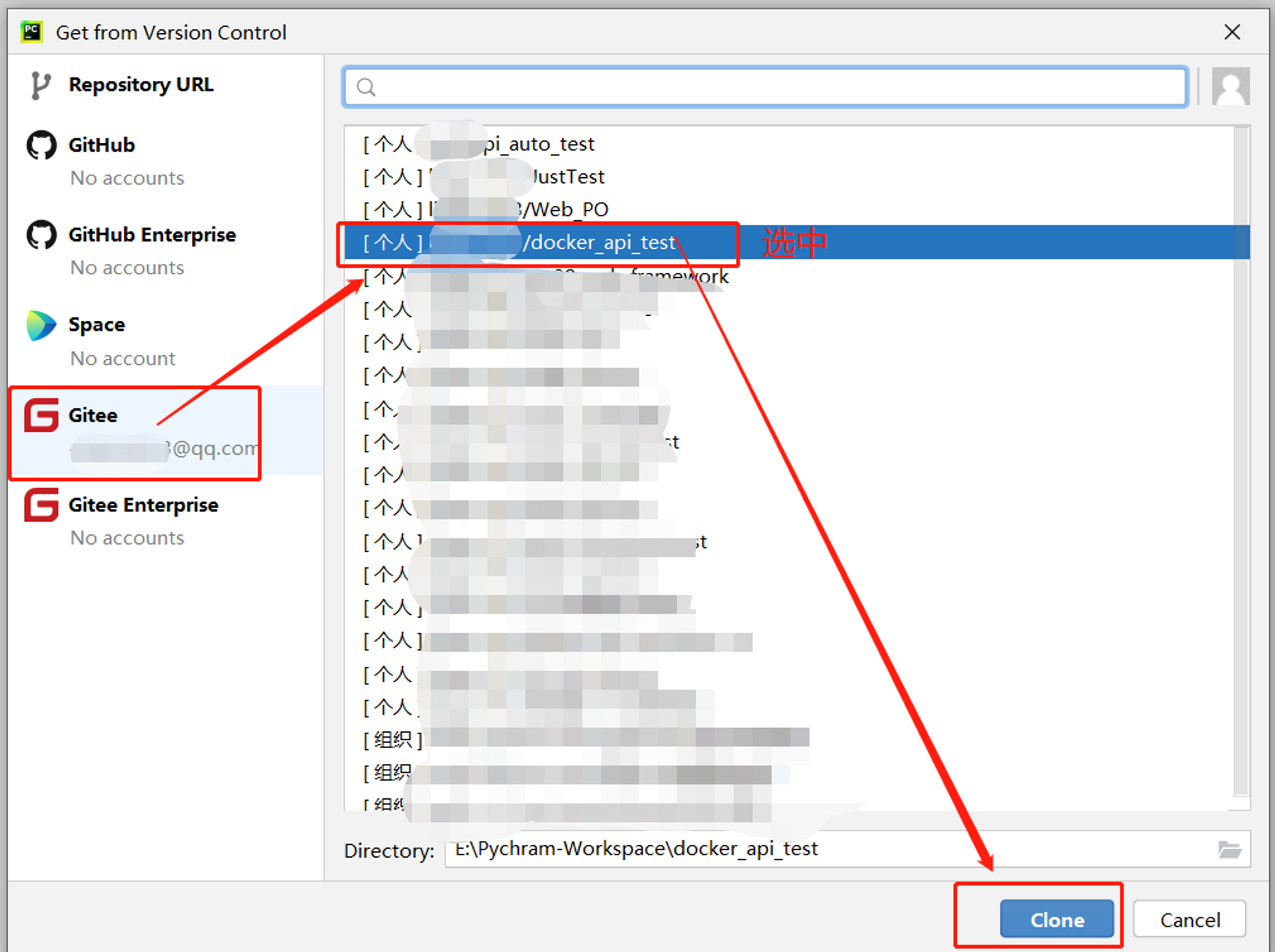The height and width of the screenshot is (952, 1275).
Task: Click the browse folder icon in Directory
Action: click(1228, 849)
